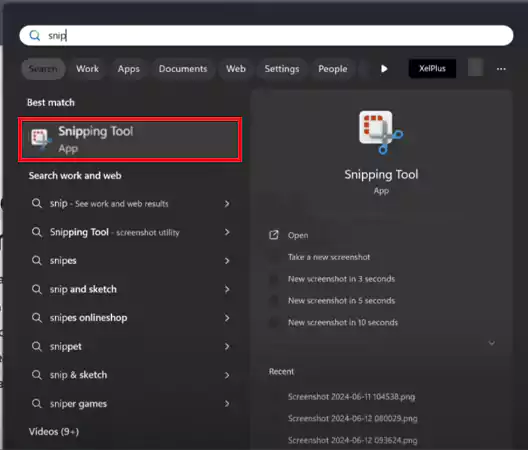
Task: Select 'snip - See work and web results' suggestion
Action: 130,203
